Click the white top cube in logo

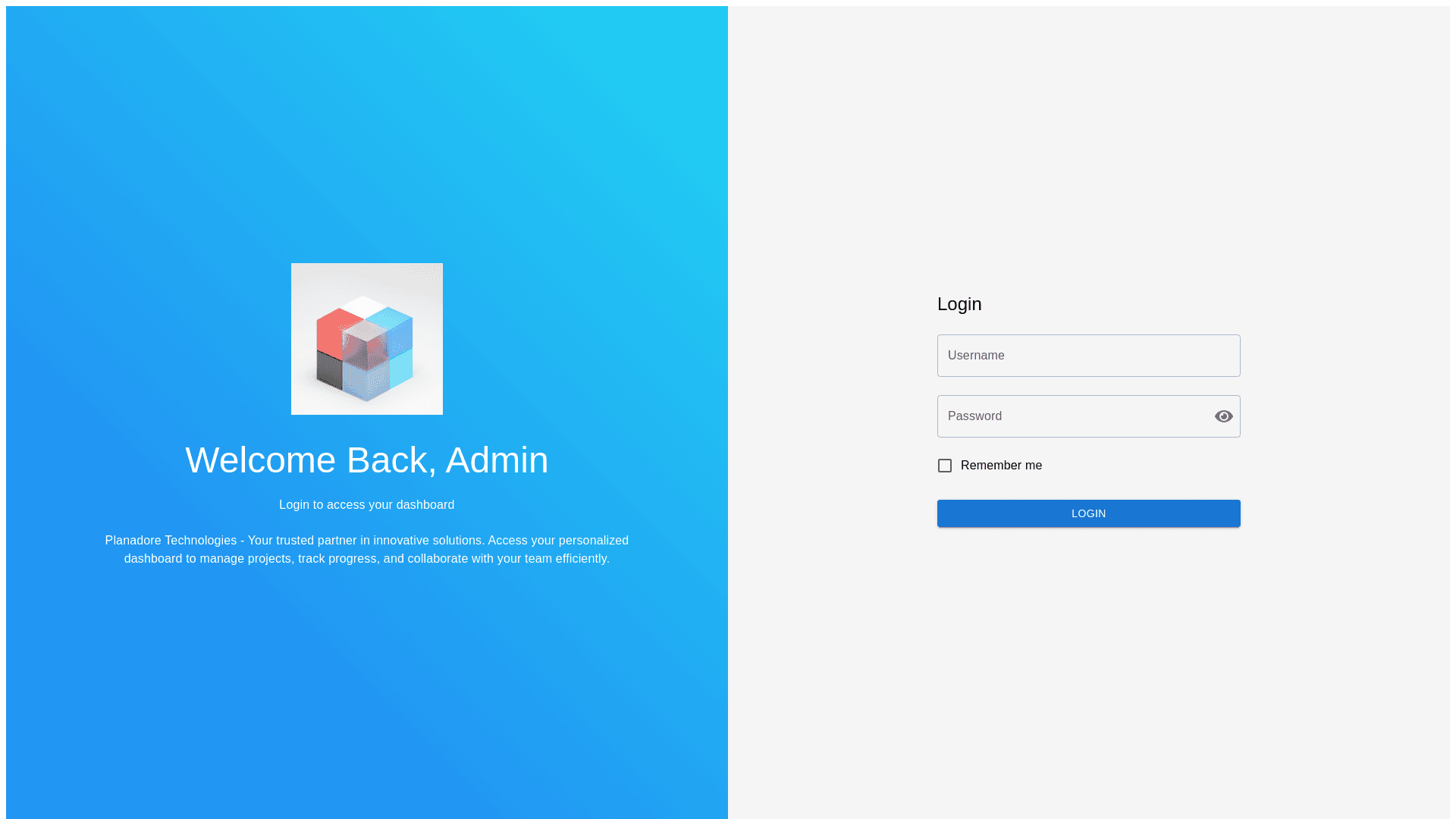363,305
